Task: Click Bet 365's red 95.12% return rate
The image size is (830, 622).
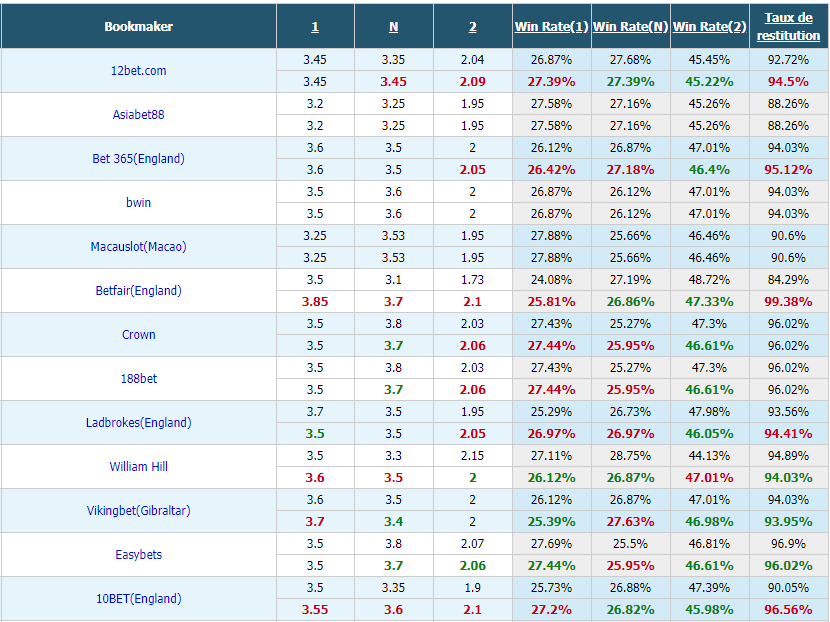Action: point(789,169)
